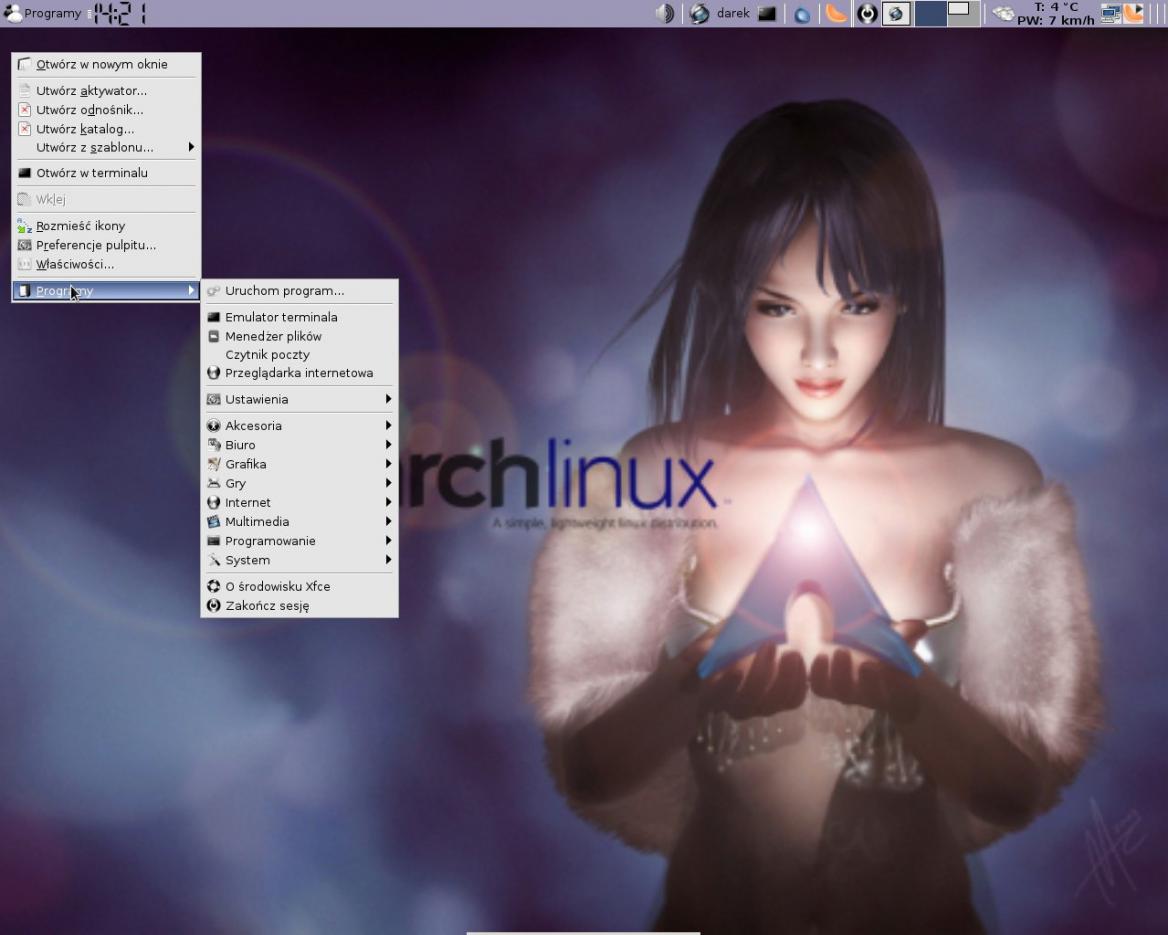Click the orange crescent launcher icon
Screen dimensions: 1168x935
tap(835, 14)
